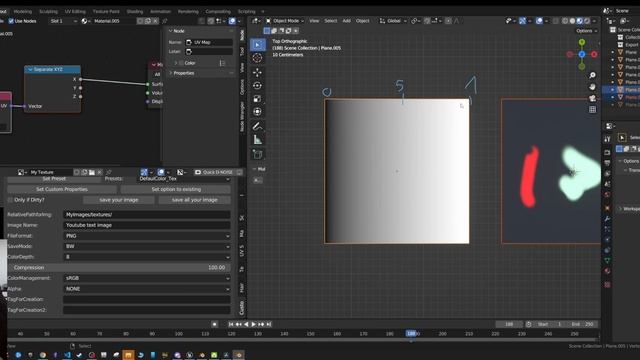Open the ColorDepth dropdown
This screenshot has height=360, width=640.
(x=147, y=257)
